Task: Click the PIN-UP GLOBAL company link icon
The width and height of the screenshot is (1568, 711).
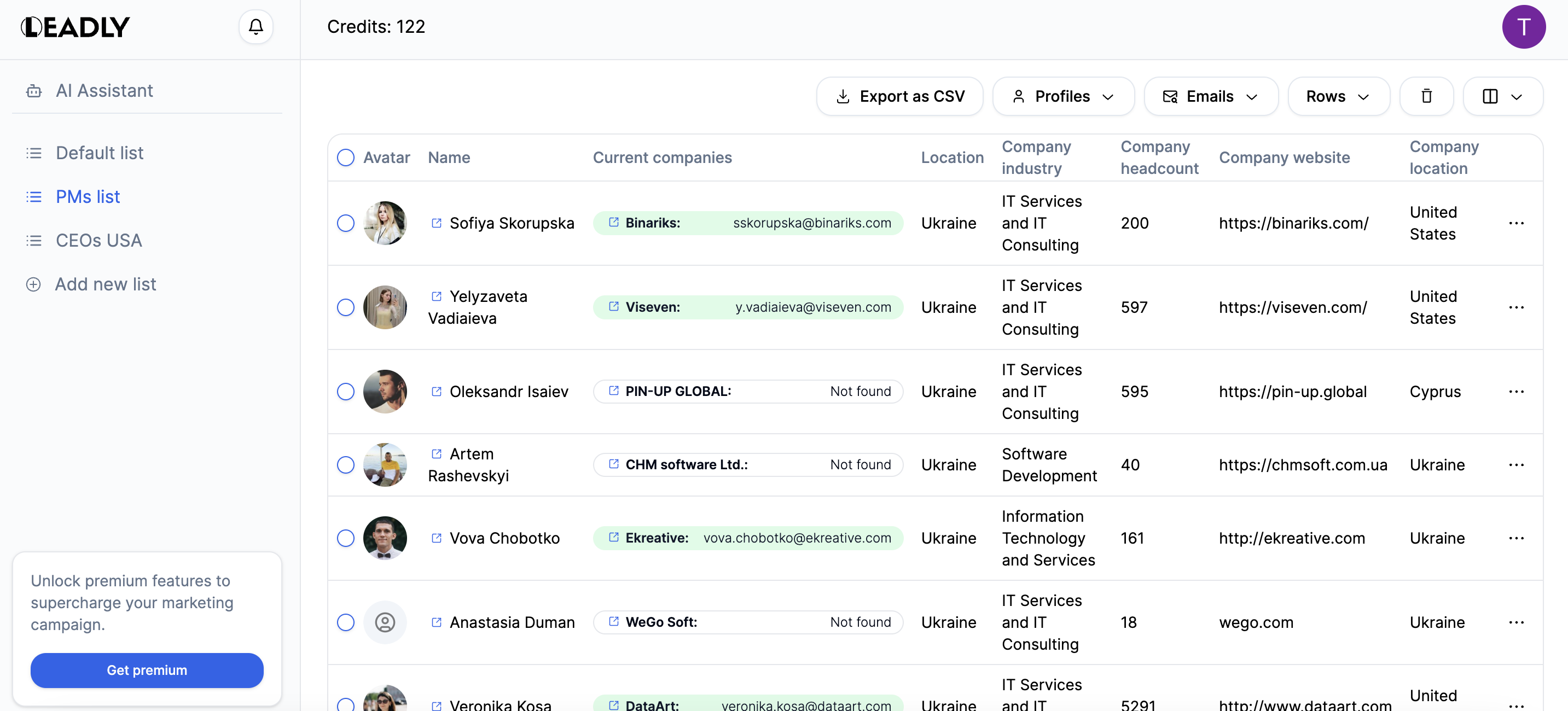Action: click(613, 391)
